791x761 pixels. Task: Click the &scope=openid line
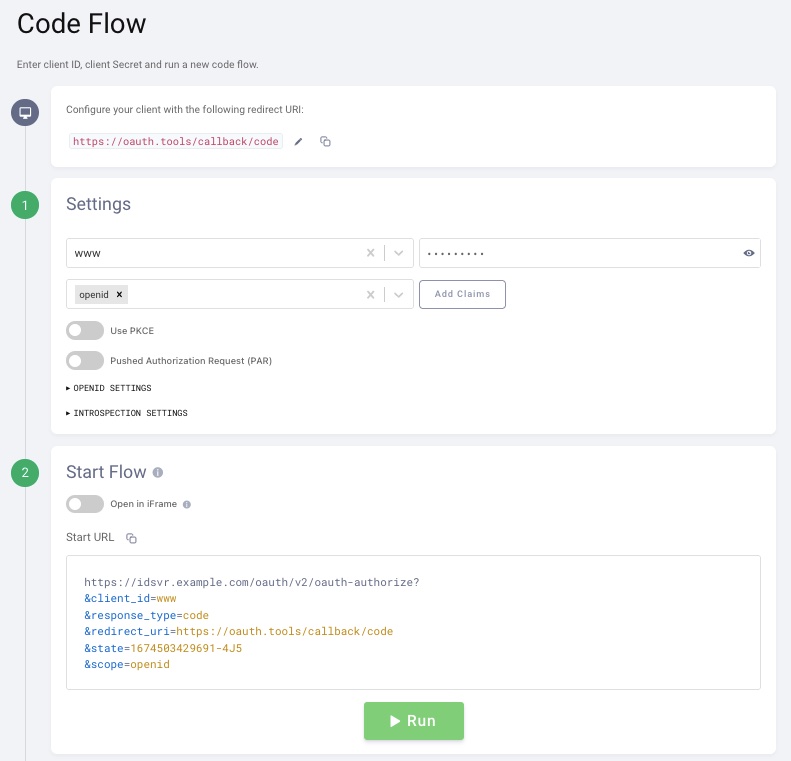[127, 664]
